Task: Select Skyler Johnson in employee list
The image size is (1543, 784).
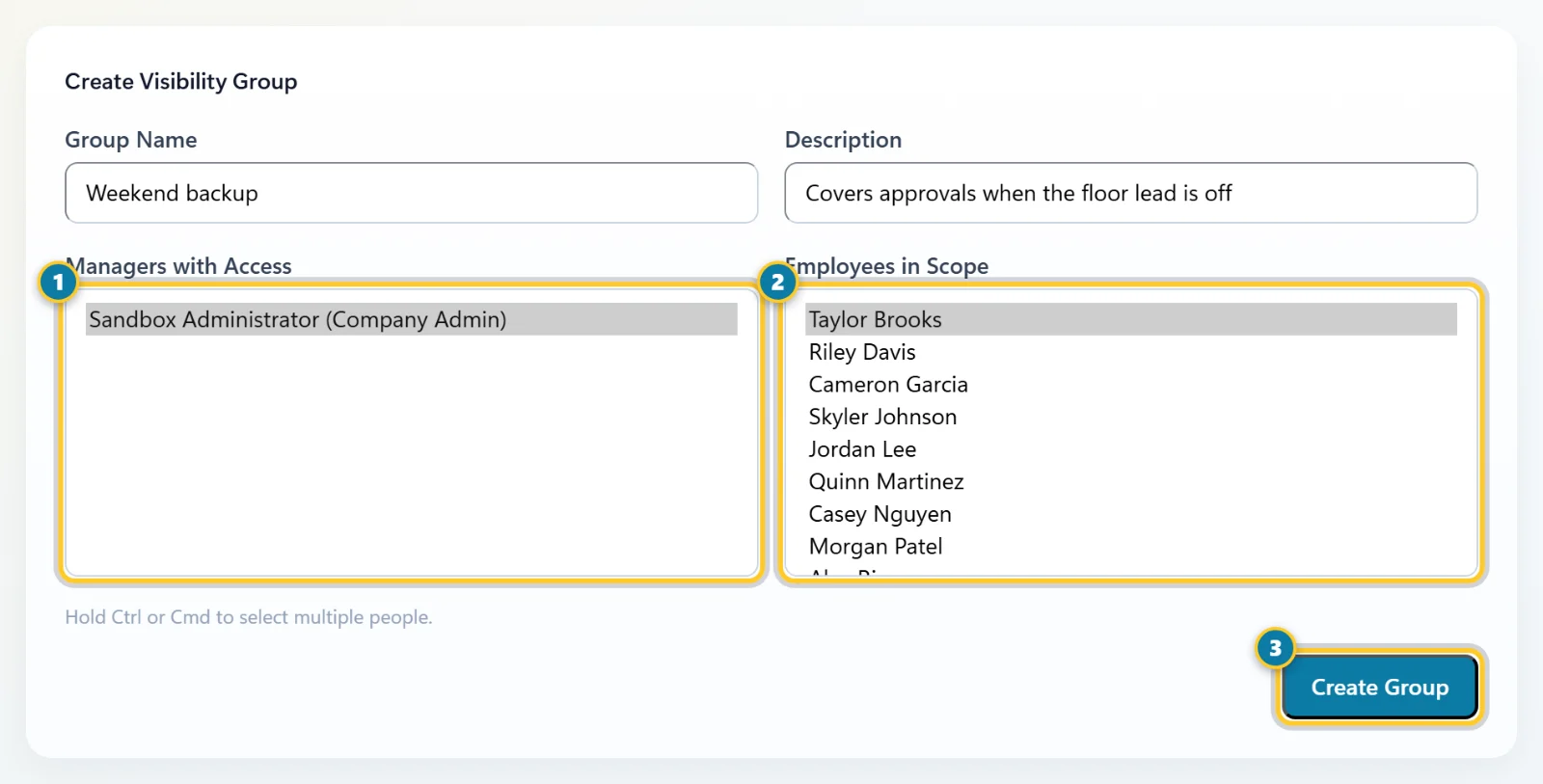Action: point(1131,417)
